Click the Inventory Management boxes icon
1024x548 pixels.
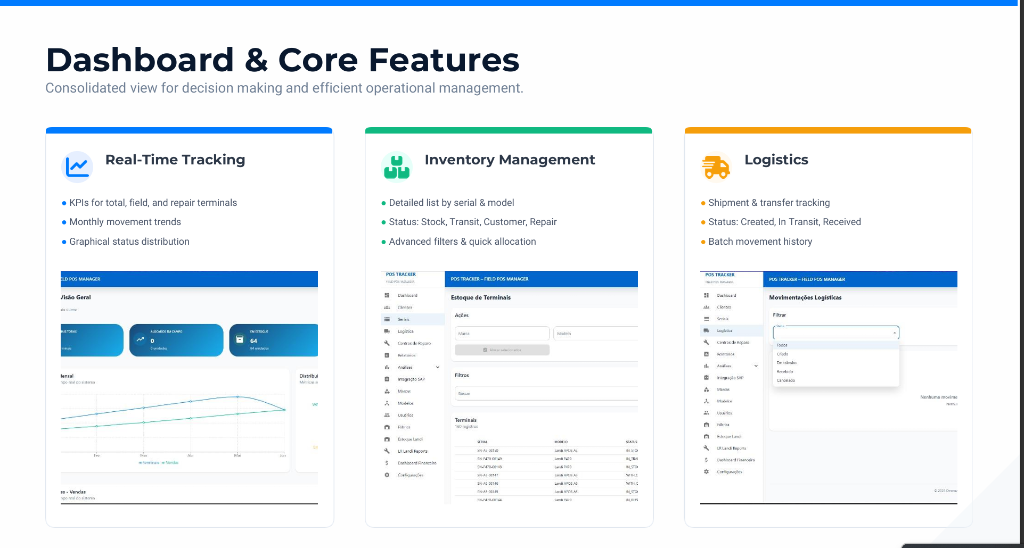point(396,167)
